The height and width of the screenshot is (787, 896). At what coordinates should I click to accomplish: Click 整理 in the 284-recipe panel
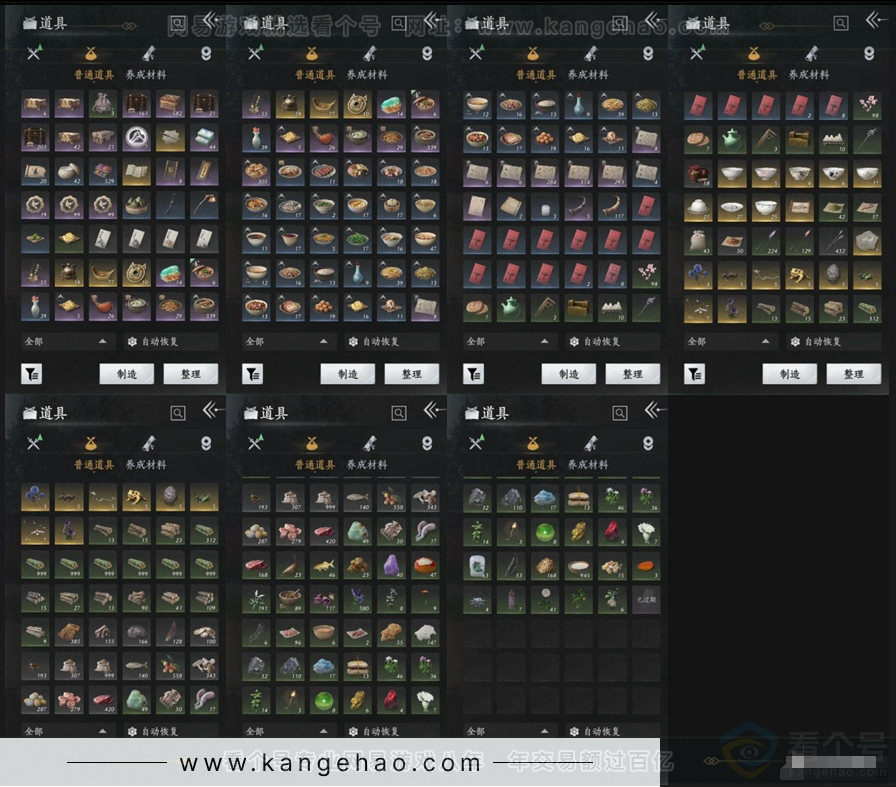(633, 374)
